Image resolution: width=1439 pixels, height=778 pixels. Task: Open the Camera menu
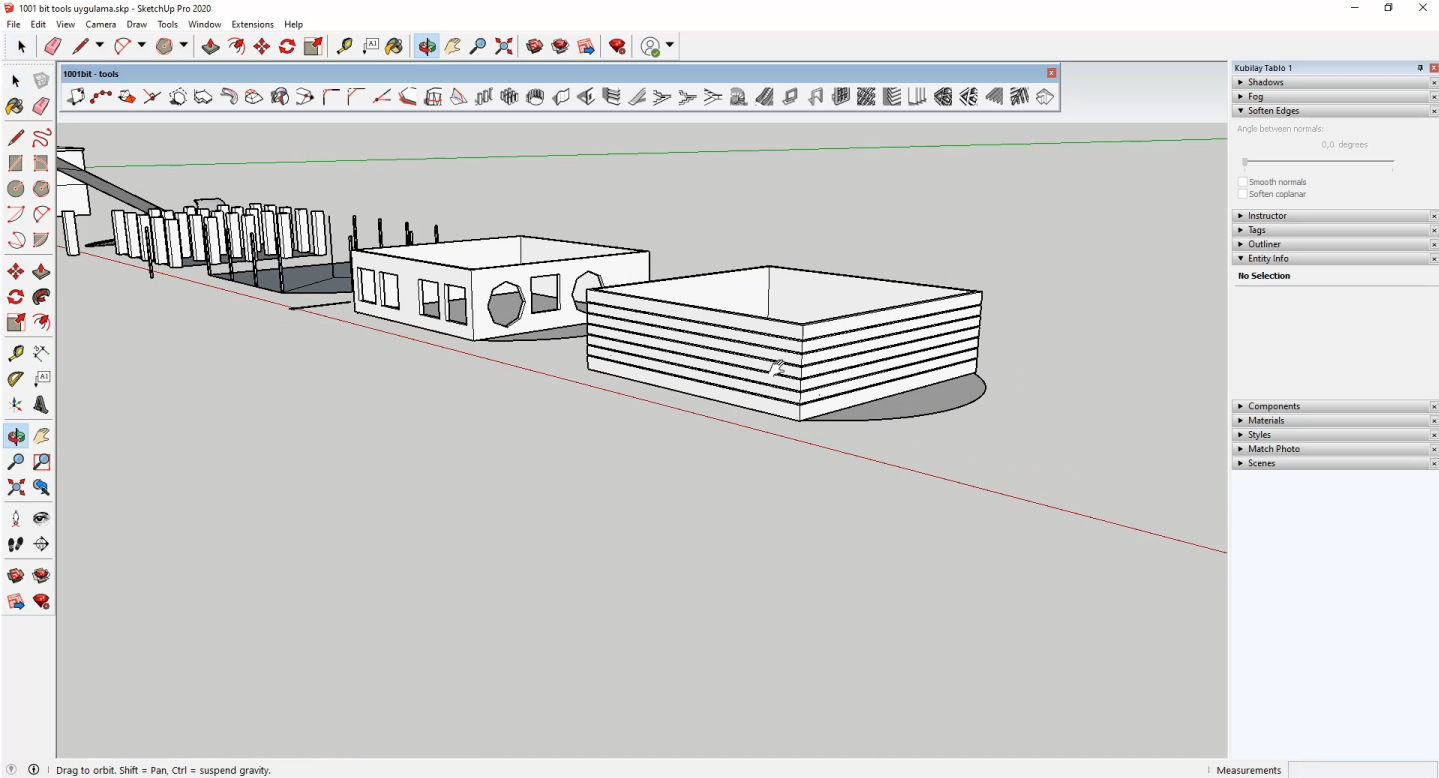pyautogui.click(x=100, y=24)
